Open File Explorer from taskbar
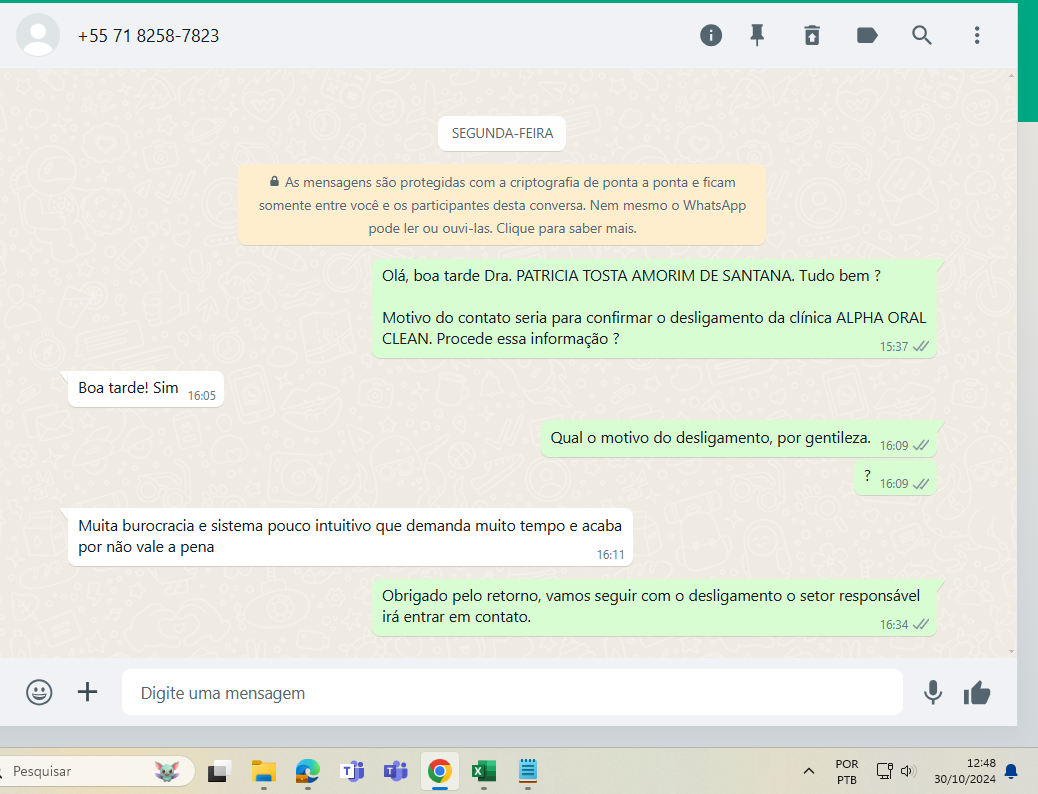 (263, 771)
